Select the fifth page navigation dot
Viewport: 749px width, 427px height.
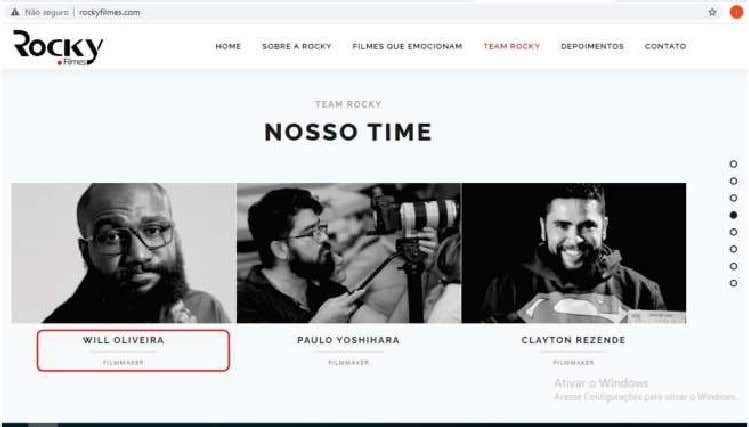point(733,232)
